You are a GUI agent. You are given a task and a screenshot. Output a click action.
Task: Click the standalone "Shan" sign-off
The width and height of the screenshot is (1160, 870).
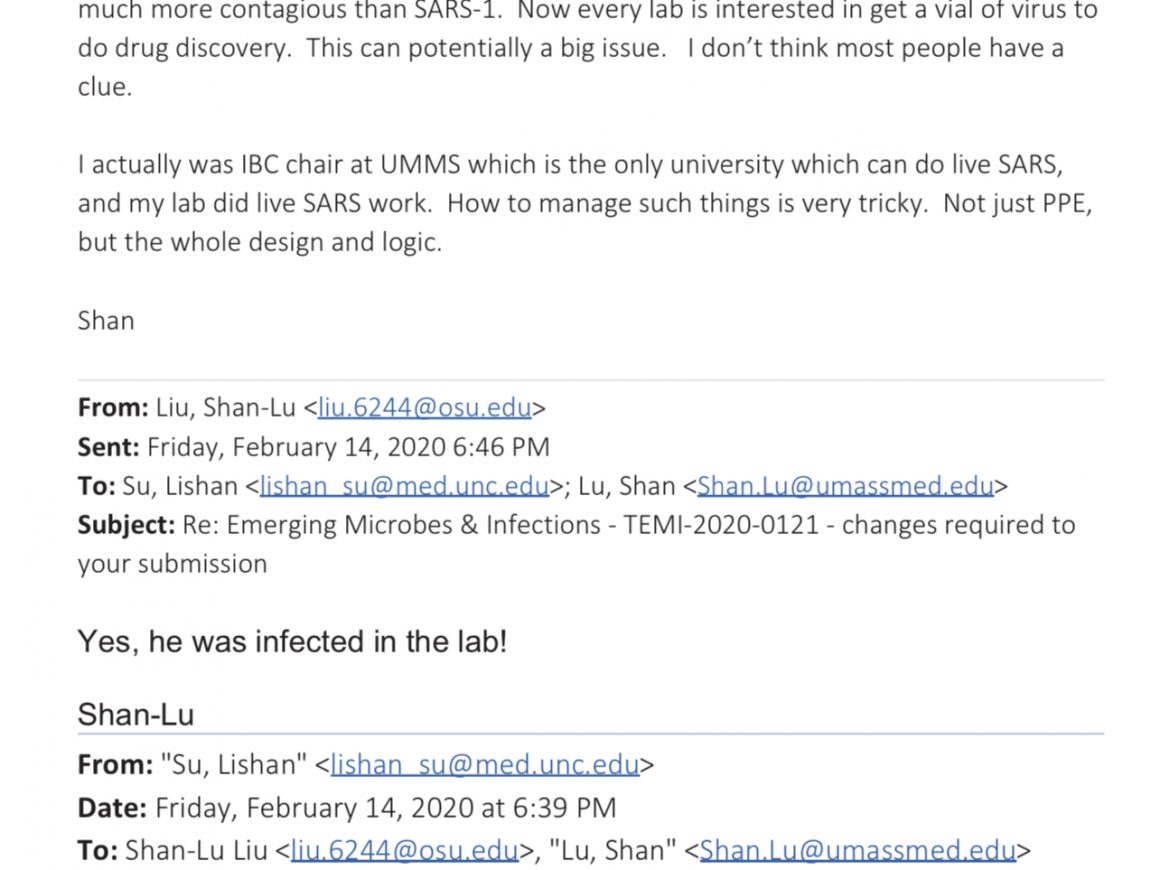106,321
